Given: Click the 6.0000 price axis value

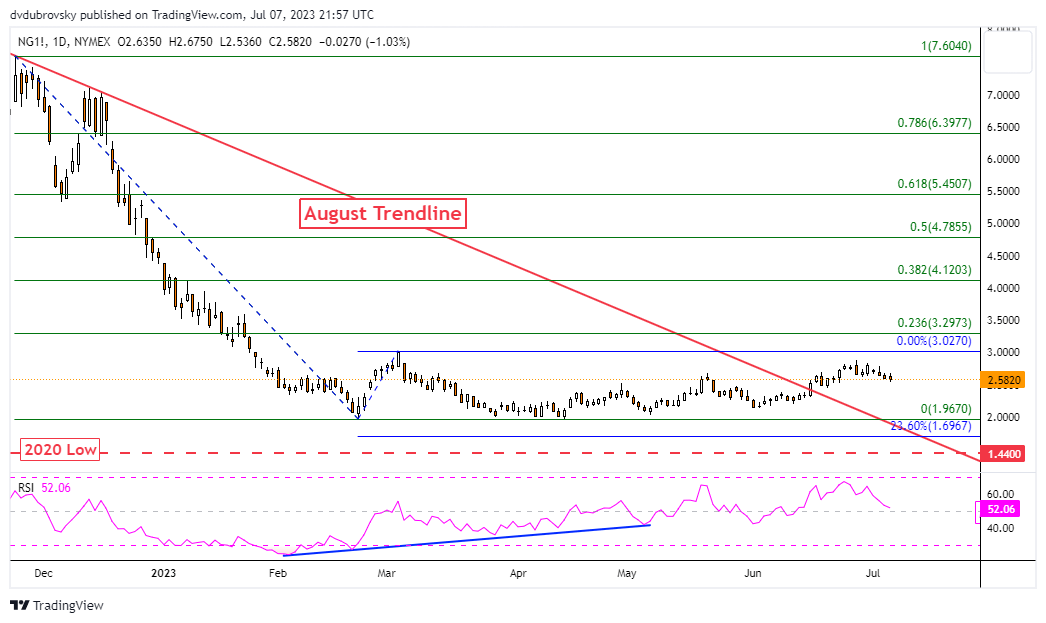Looking at the screenshot, I should coord(1003,159).
